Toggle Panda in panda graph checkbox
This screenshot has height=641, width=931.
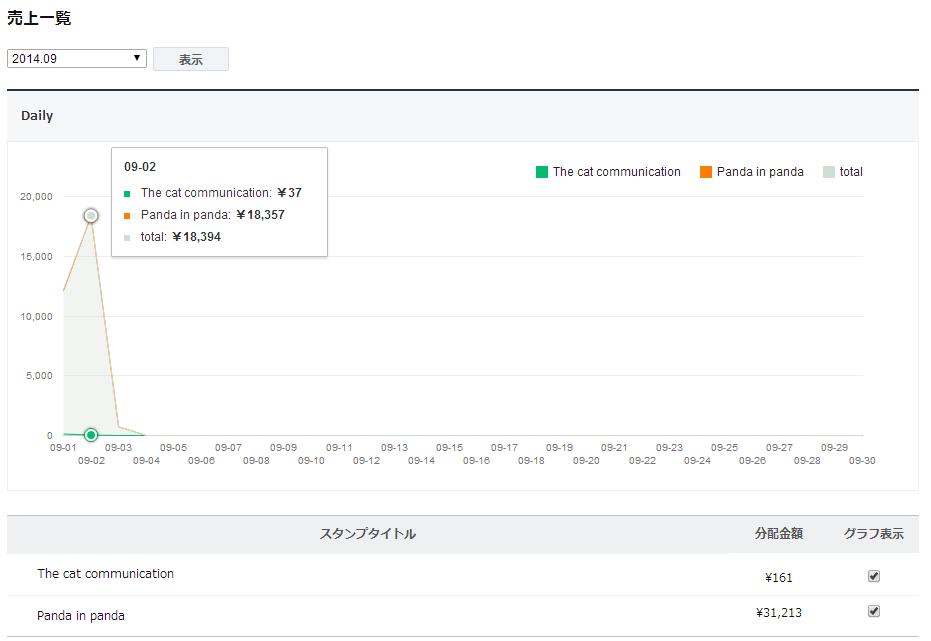[x=874, y=611]
